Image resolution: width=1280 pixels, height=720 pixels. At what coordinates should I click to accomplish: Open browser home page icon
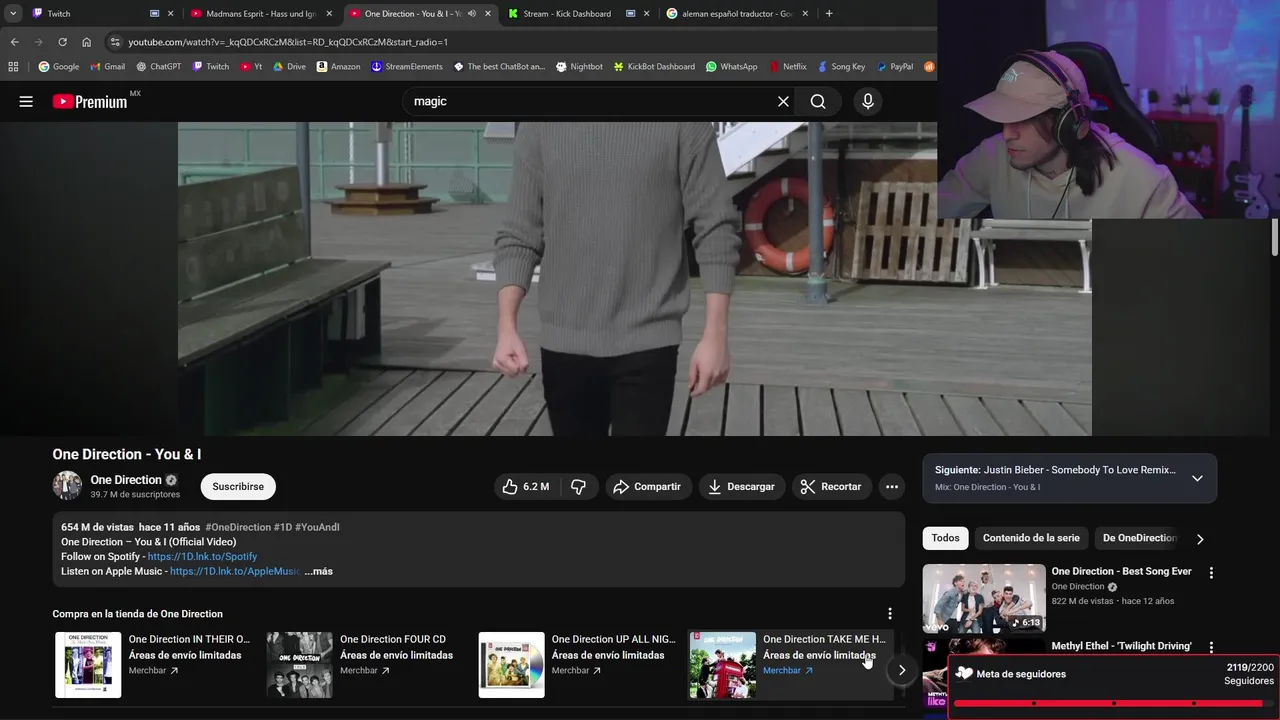86,42
